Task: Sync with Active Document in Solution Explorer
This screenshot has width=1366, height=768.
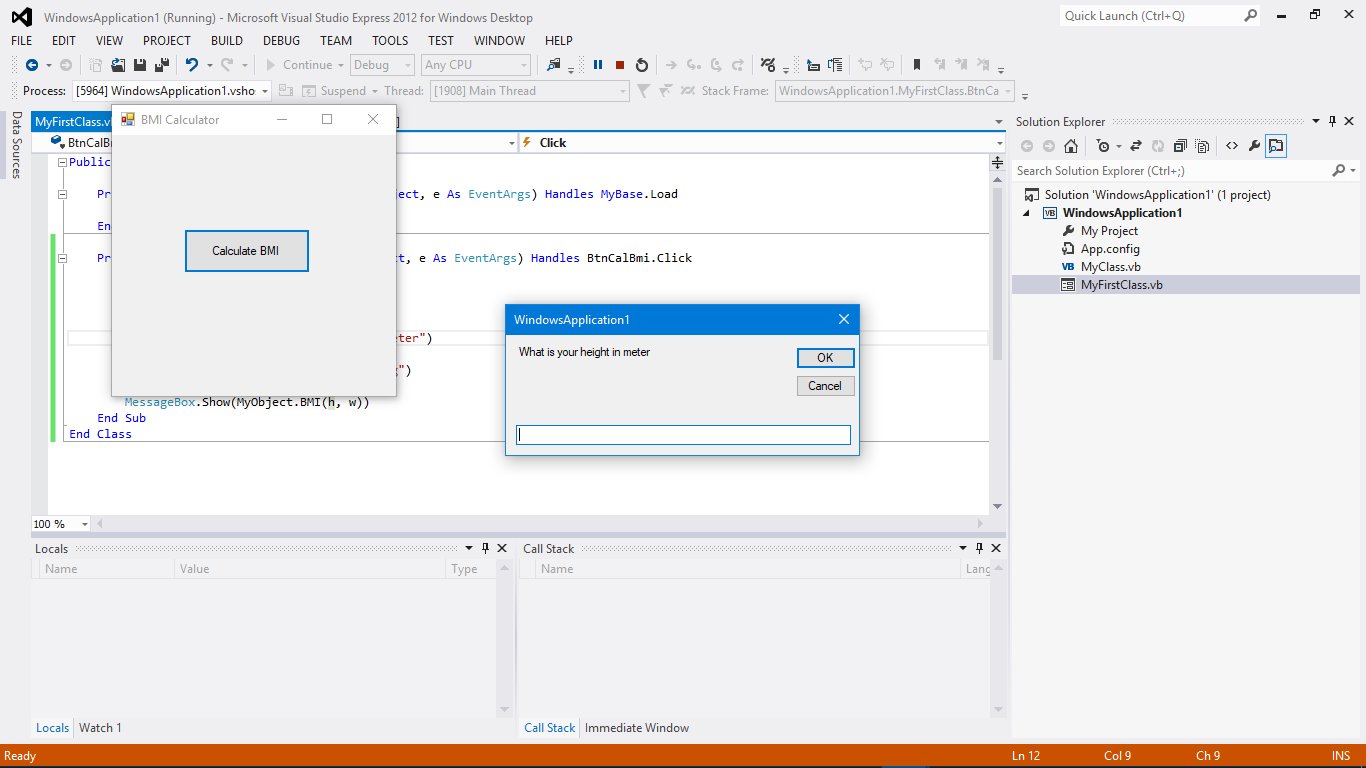Action: 1136,146
